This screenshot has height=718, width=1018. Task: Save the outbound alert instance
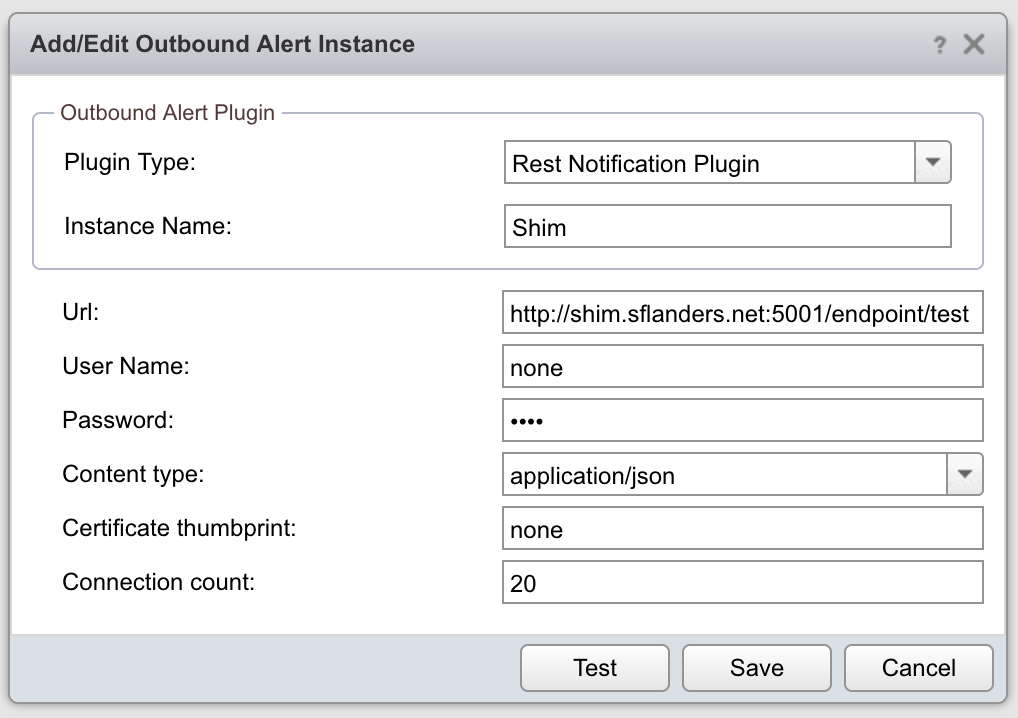click(x=756, y=668)
